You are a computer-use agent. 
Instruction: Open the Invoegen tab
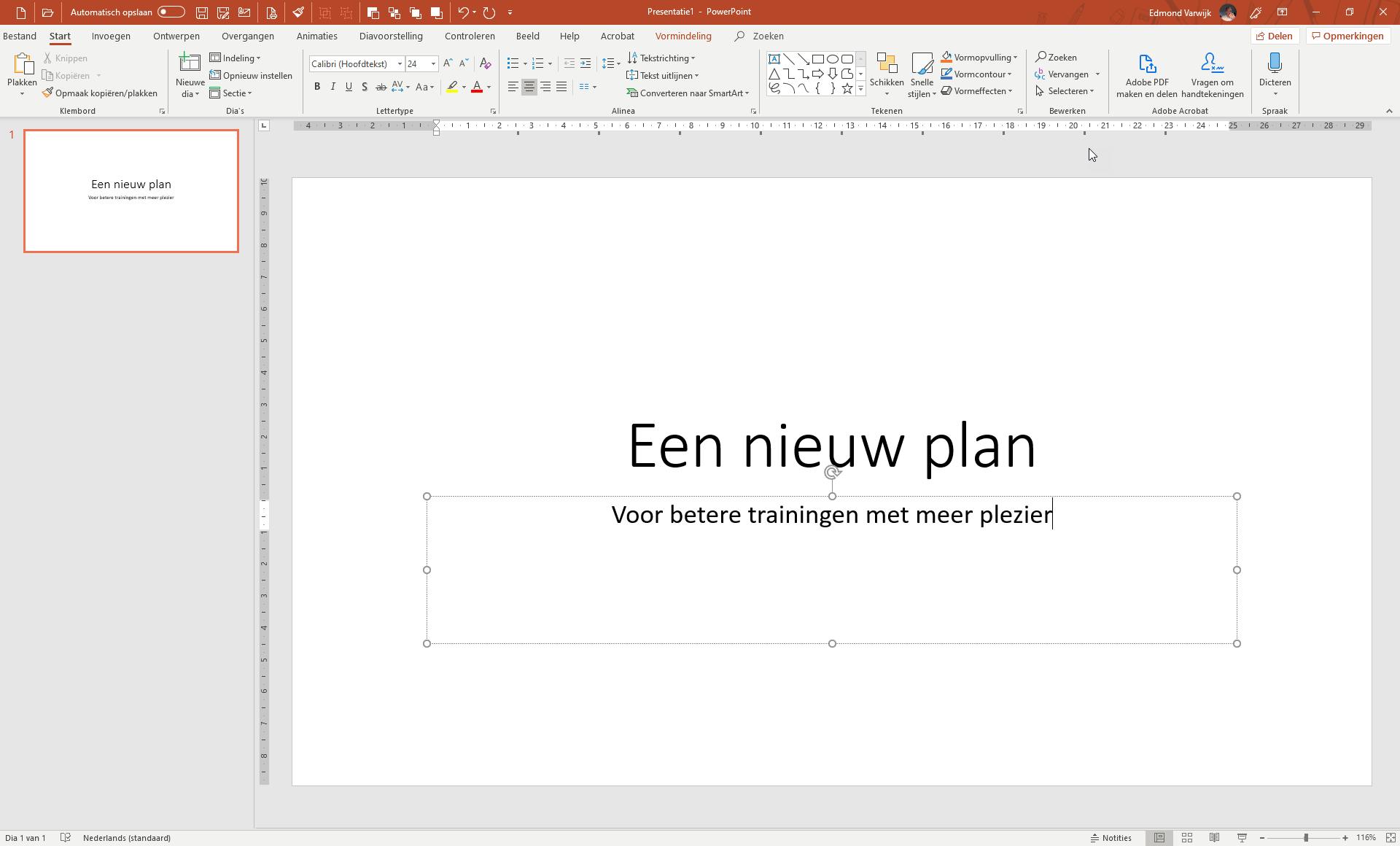[111, 36]
